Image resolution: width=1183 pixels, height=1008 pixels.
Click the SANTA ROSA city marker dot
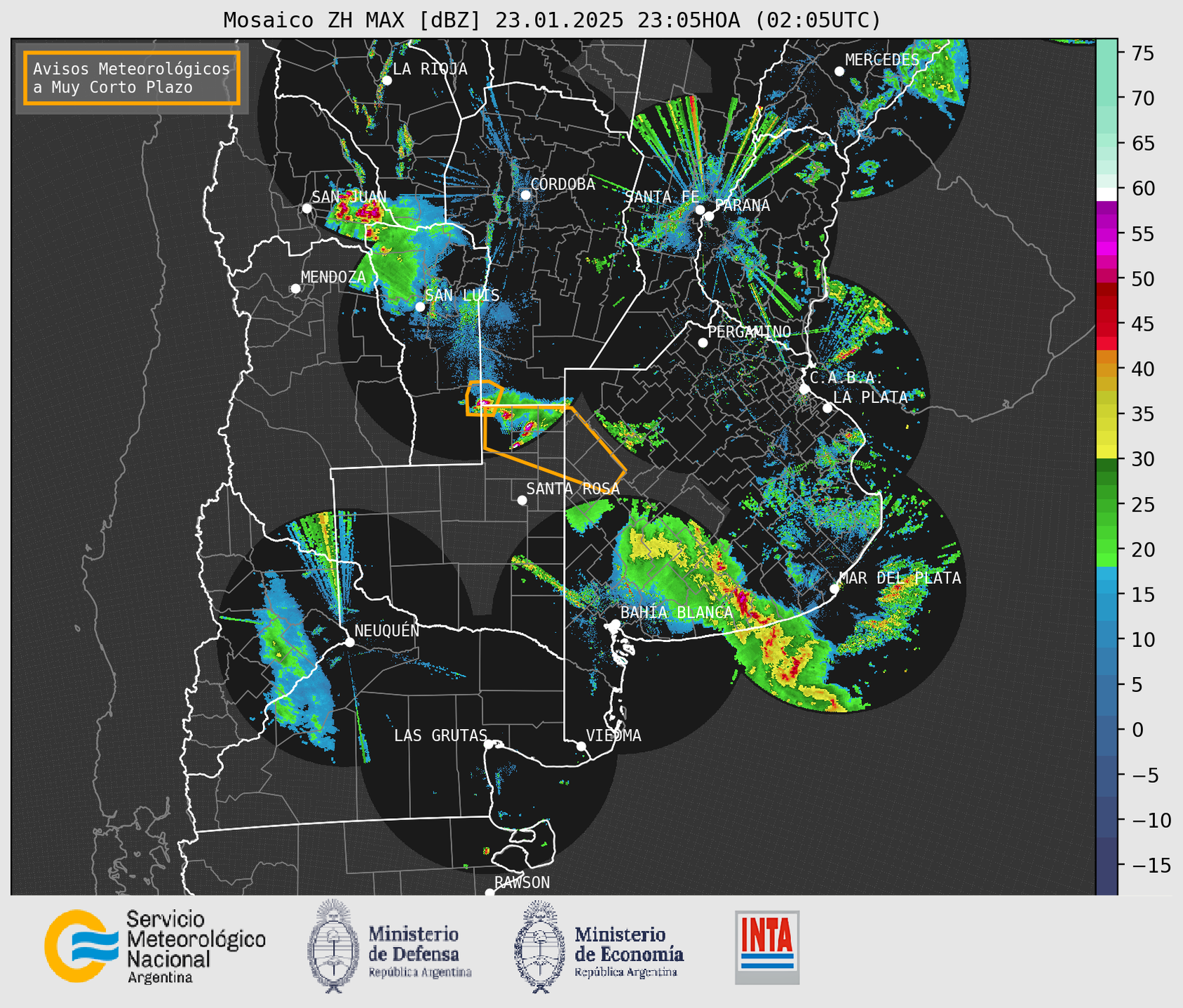pos(522,500)
